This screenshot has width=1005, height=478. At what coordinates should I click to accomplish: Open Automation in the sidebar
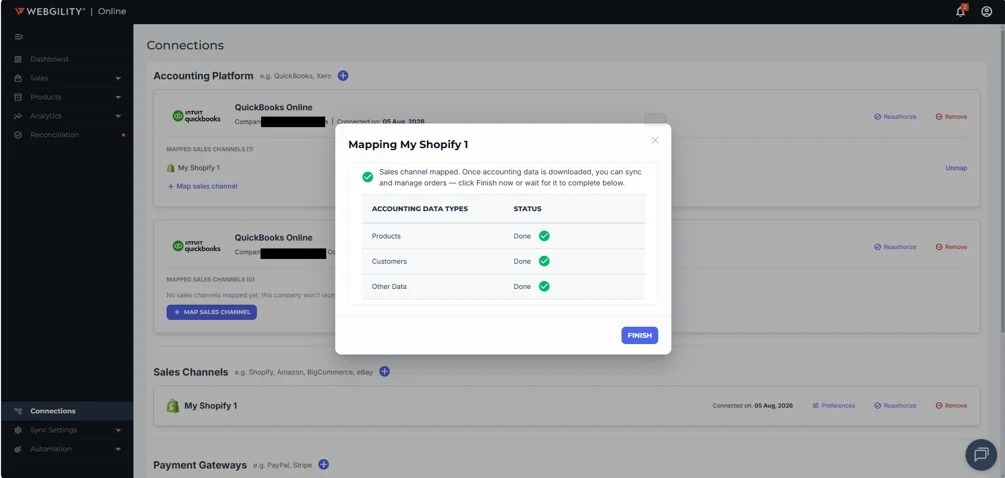(x=51, y=449)
